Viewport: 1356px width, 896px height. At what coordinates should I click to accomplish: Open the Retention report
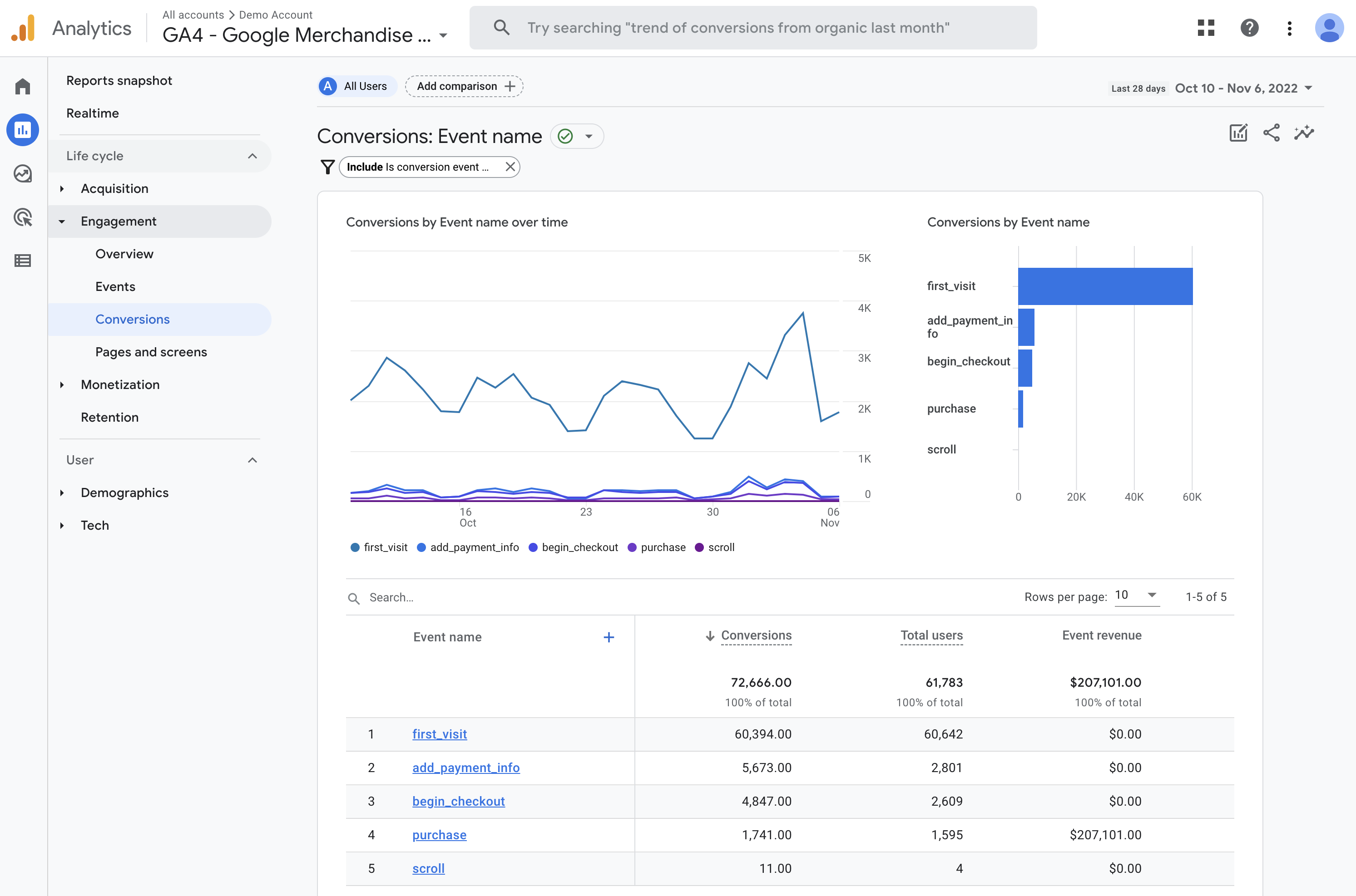pyautogui.click(x=110, y=417)
